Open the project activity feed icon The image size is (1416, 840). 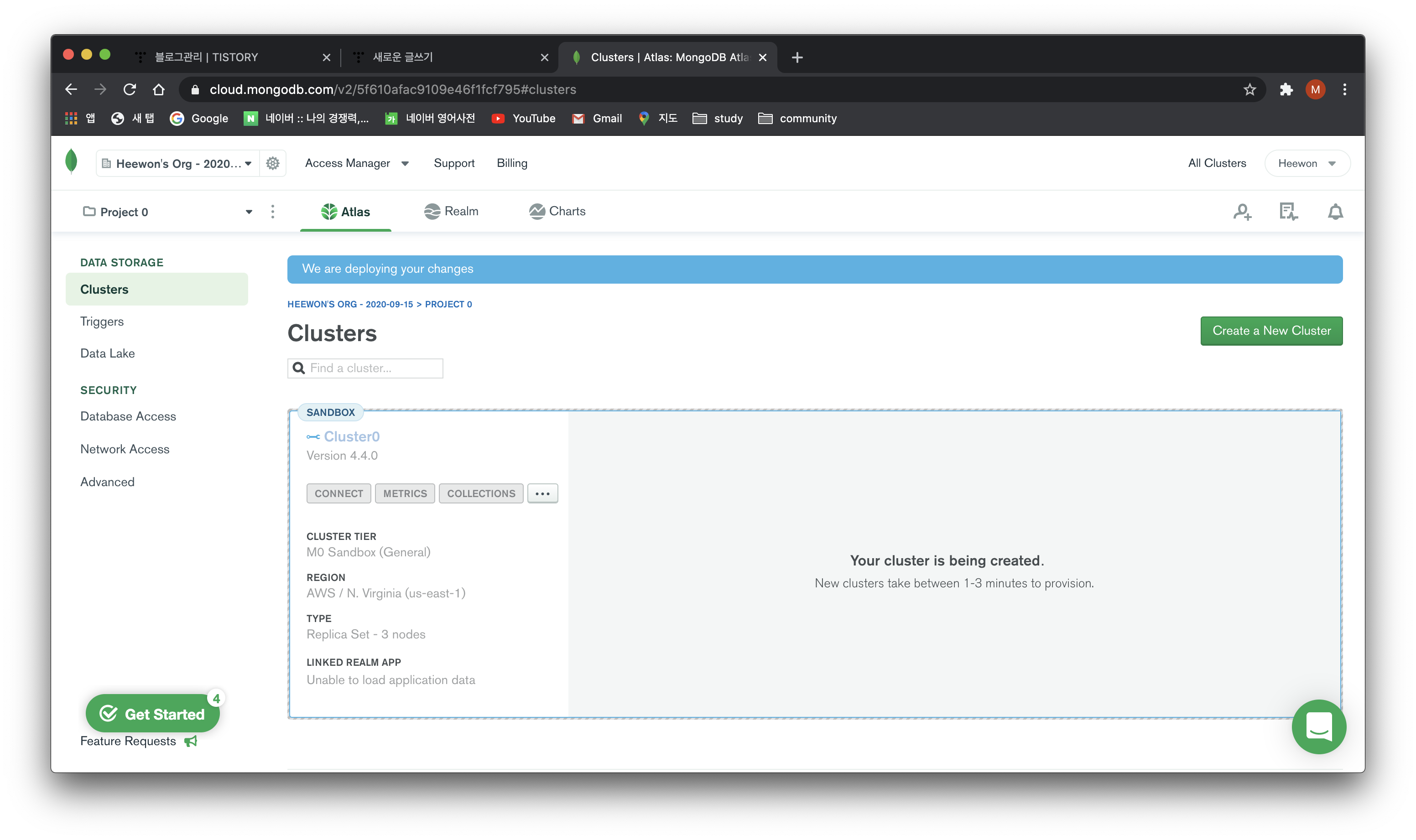[1288, 212]
